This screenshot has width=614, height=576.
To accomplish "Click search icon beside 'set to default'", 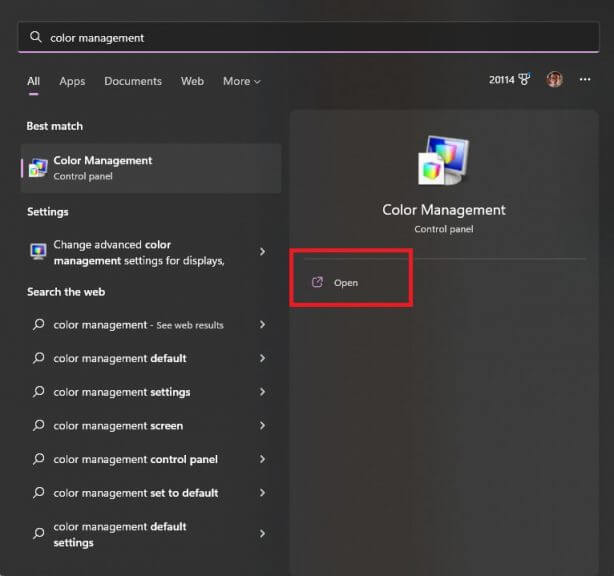I will click(38, 493).
